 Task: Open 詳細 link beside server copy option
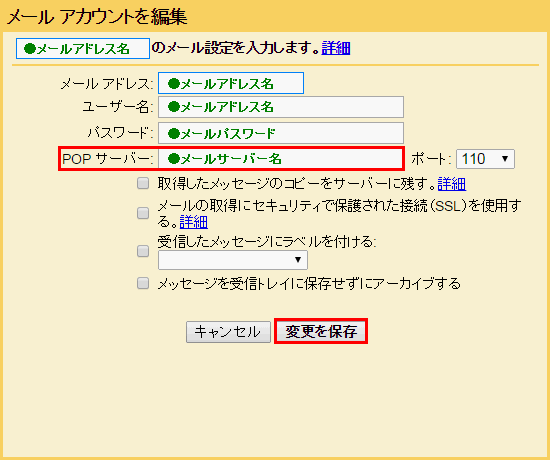coord(452,184)
